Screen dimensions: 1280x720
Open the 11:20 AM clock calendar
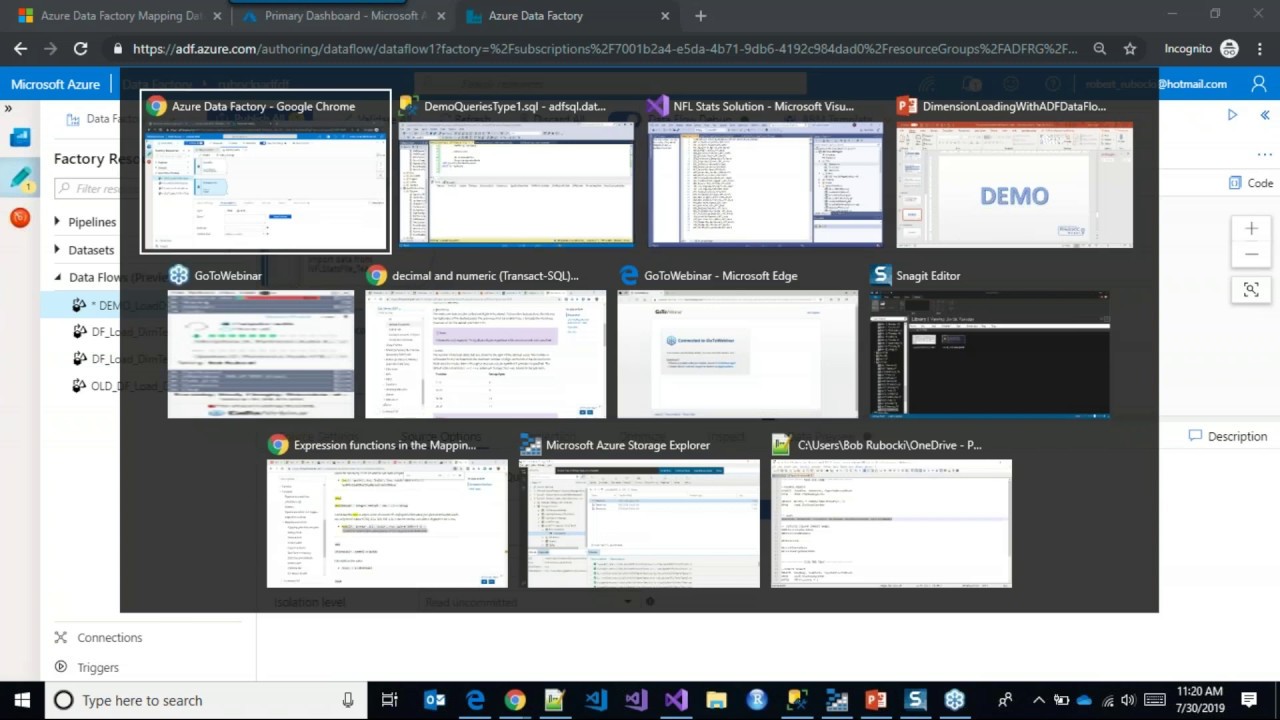coord(1200,700)
